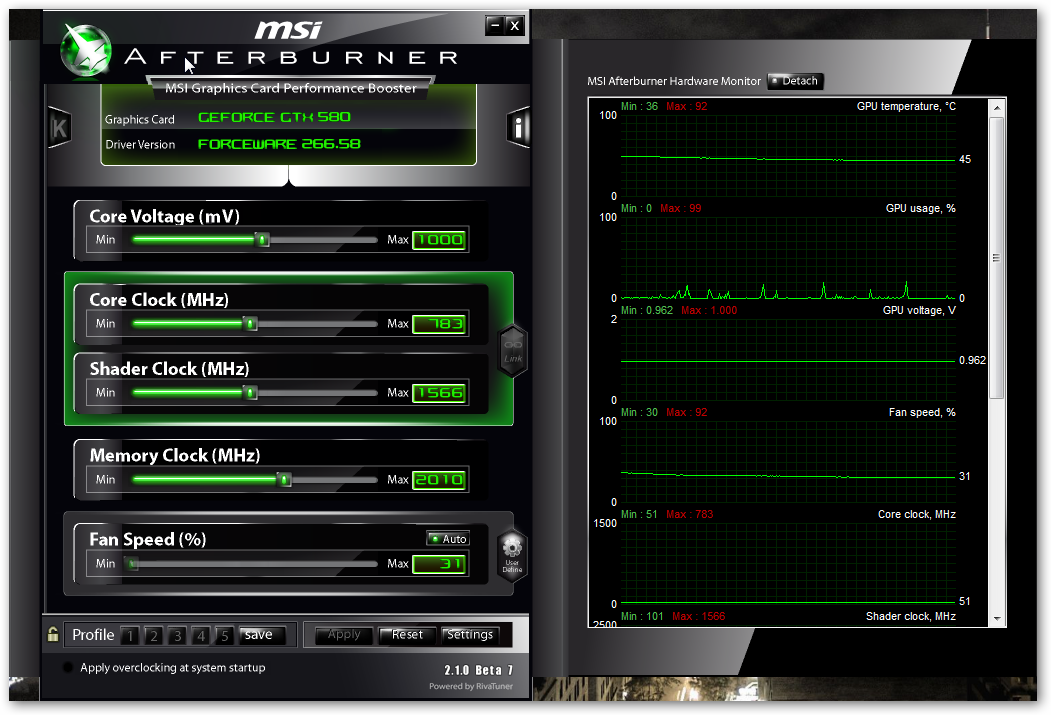The height and width of the screenshot is (715, 1051).
Task: Select profile slot 4
Action: click(x=200, y=635)
